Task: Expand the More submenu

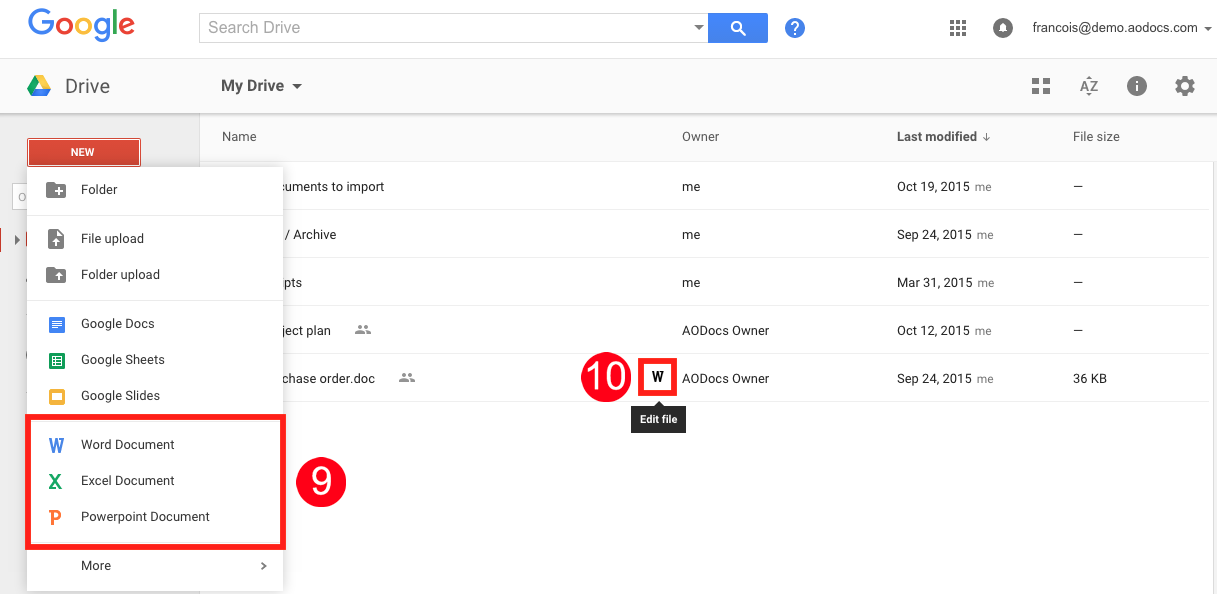Action: pyautogui.click(x=155, y=566)
